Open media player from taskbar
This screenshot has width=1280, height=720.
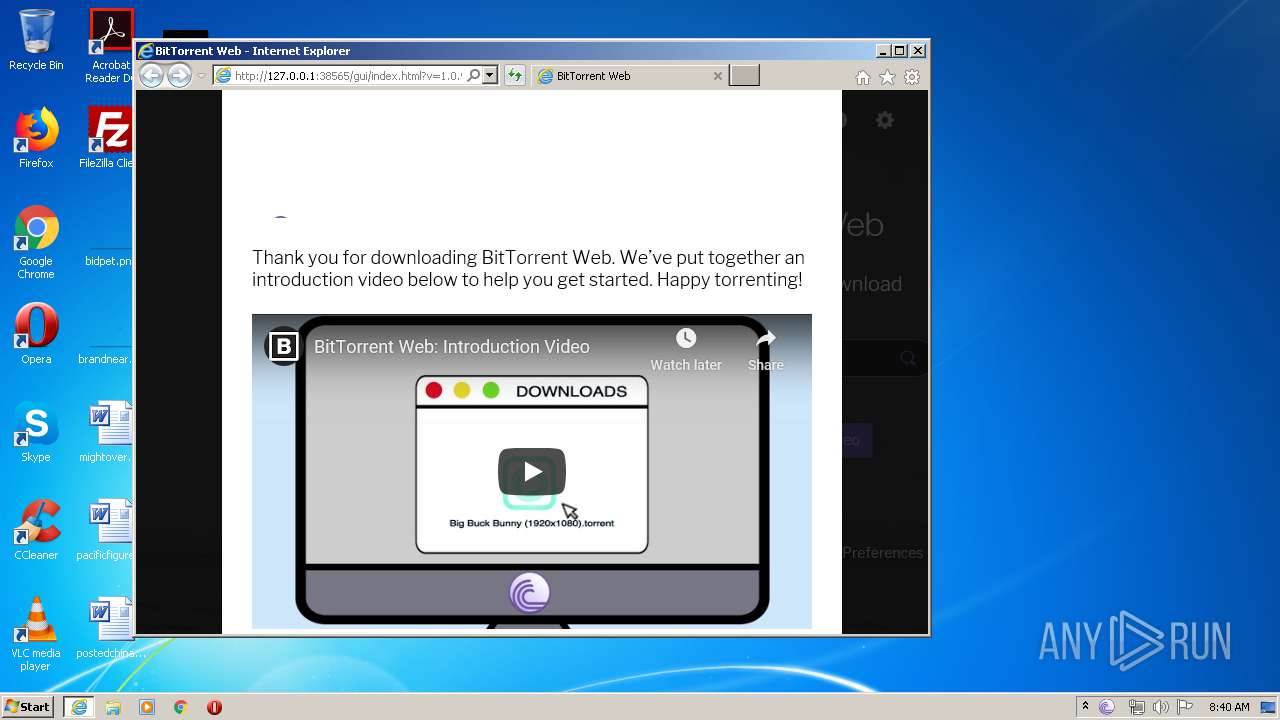147,707
